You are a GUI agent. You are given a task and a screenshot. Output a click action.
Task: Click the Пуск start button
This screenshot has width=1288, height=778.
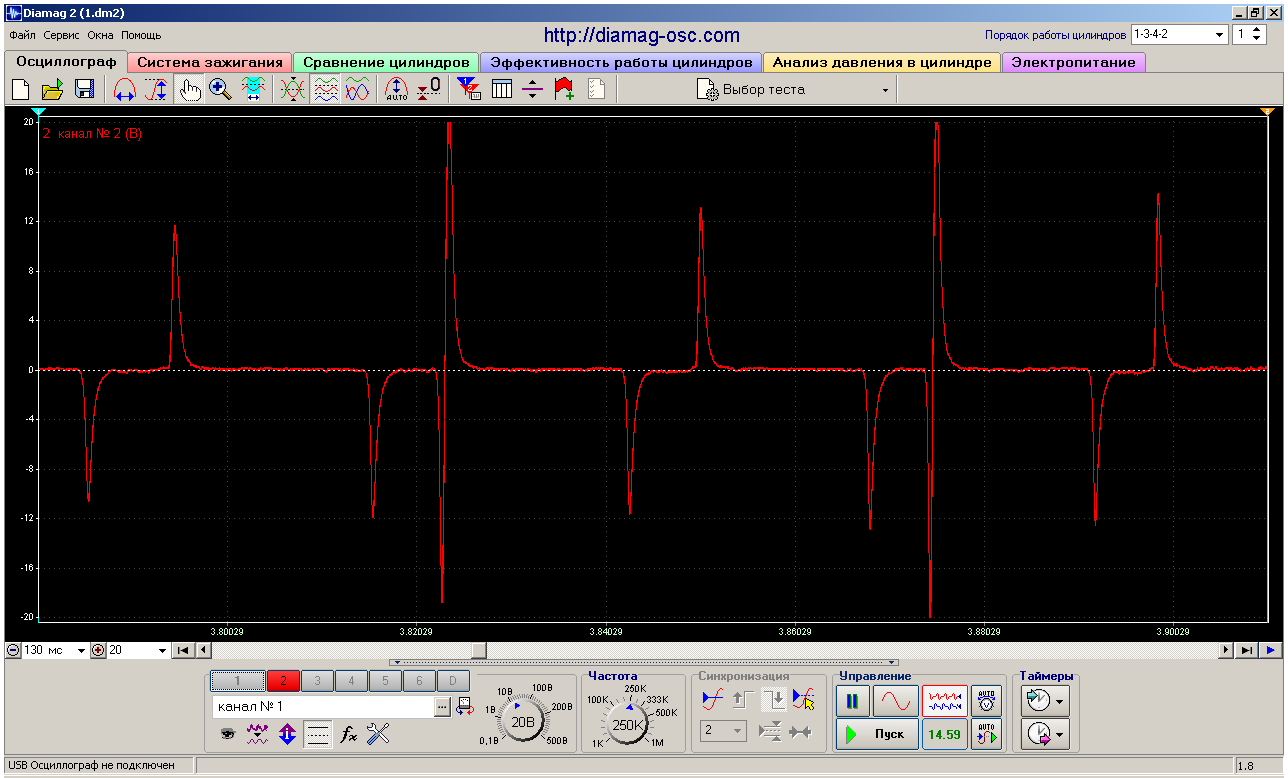coord(877,734)
